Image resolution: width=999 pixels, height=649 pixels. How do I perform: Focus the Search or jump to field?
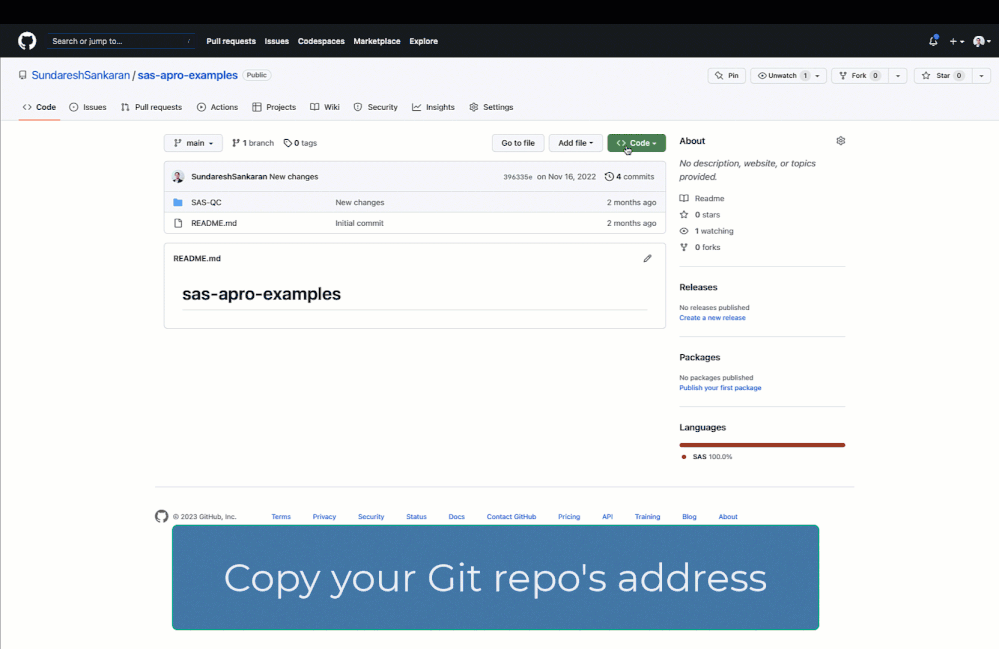120,41
